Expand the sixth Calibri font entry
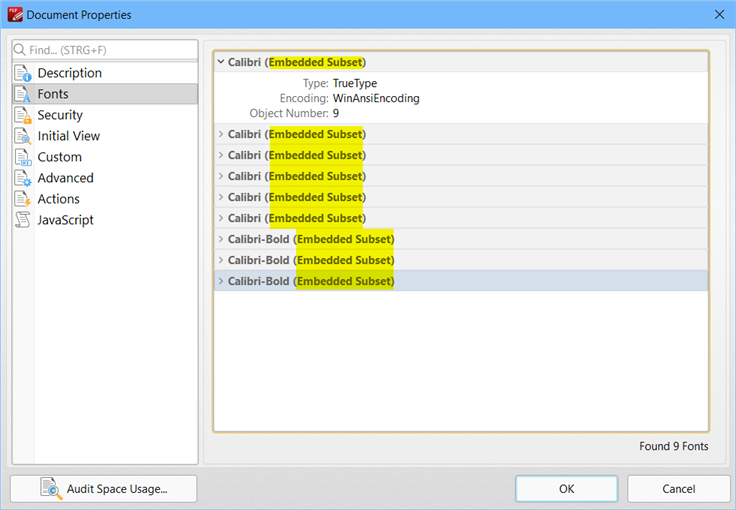 (221, 218)
